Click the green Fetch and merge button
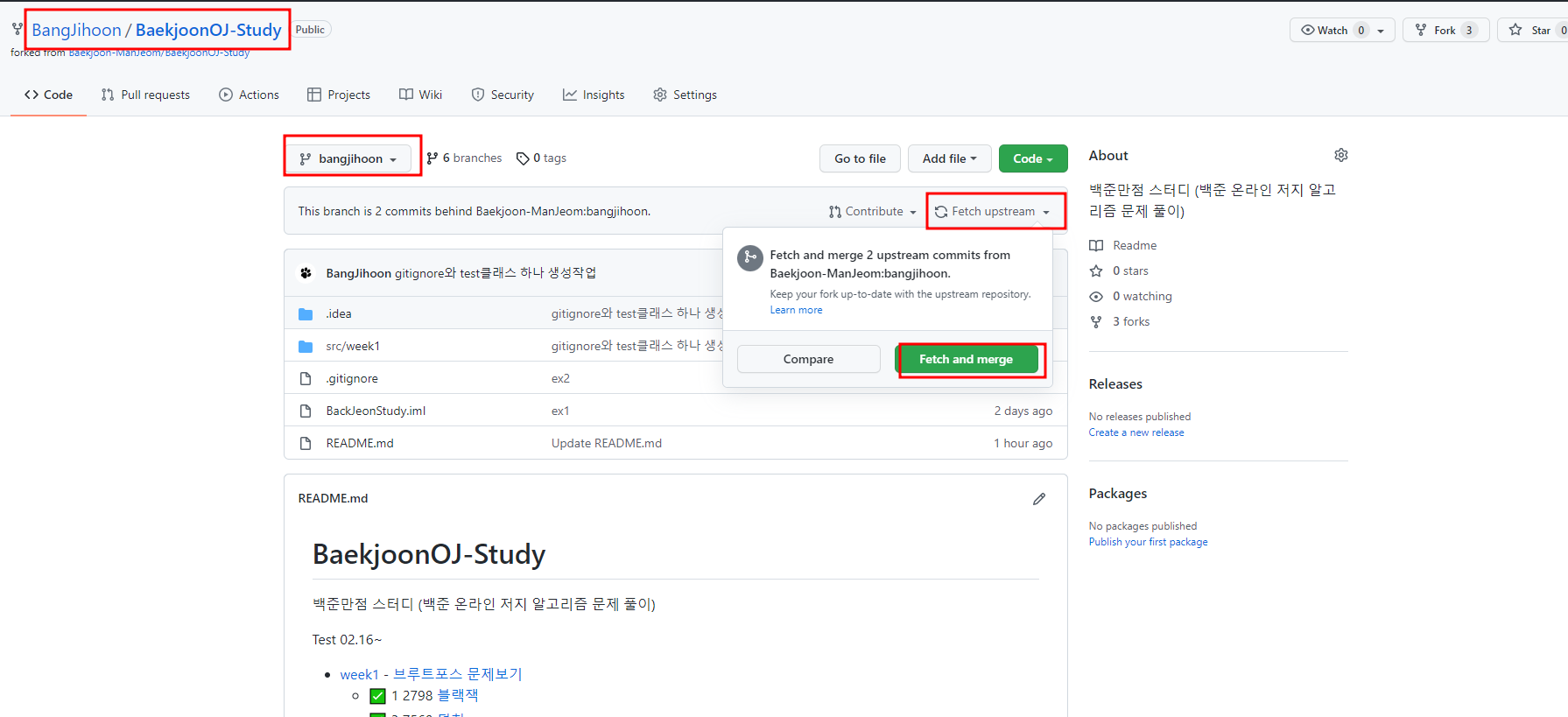 point(966,359)
